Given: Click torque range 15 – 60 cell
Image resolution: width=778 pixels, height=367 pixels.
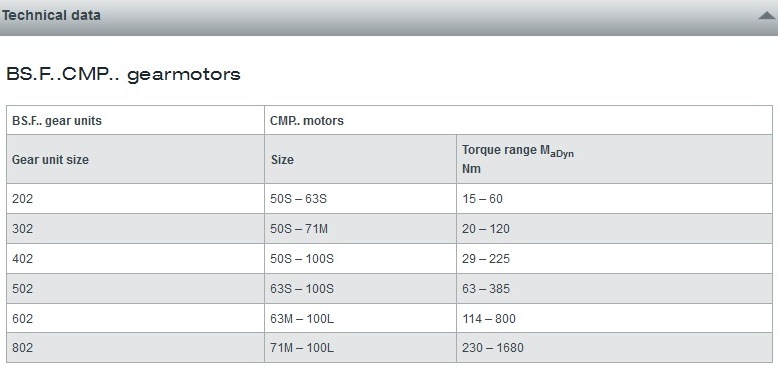Looking at the screenshot, I should coord(614,199).
